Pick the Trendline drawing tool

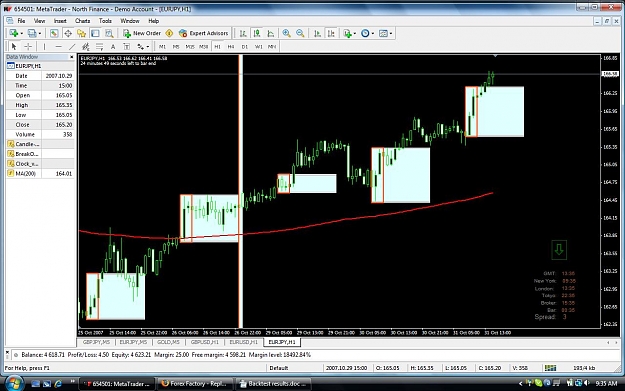72,47
